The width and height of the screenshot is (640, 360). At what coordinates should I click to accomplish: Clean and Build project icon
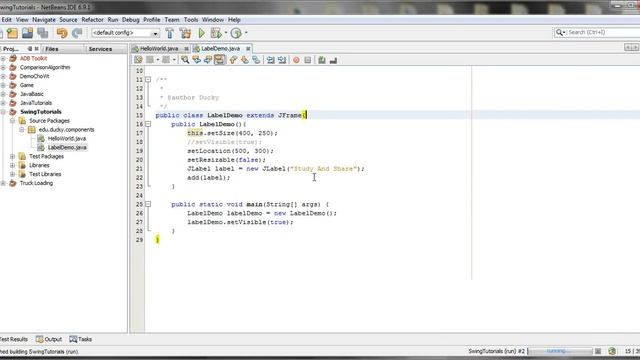(x=185, y=33)
